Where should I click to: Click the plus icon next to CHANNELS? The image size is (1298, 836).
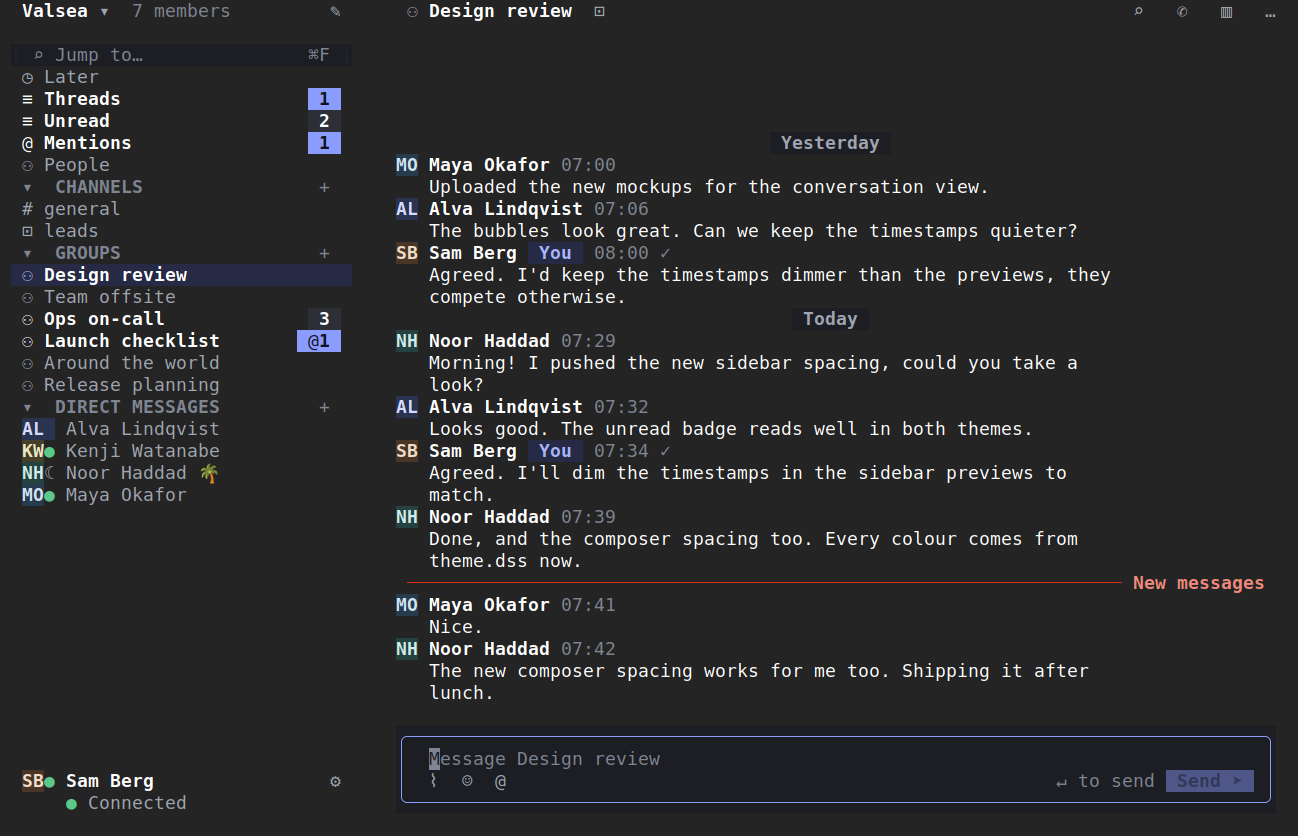[324, 187]
